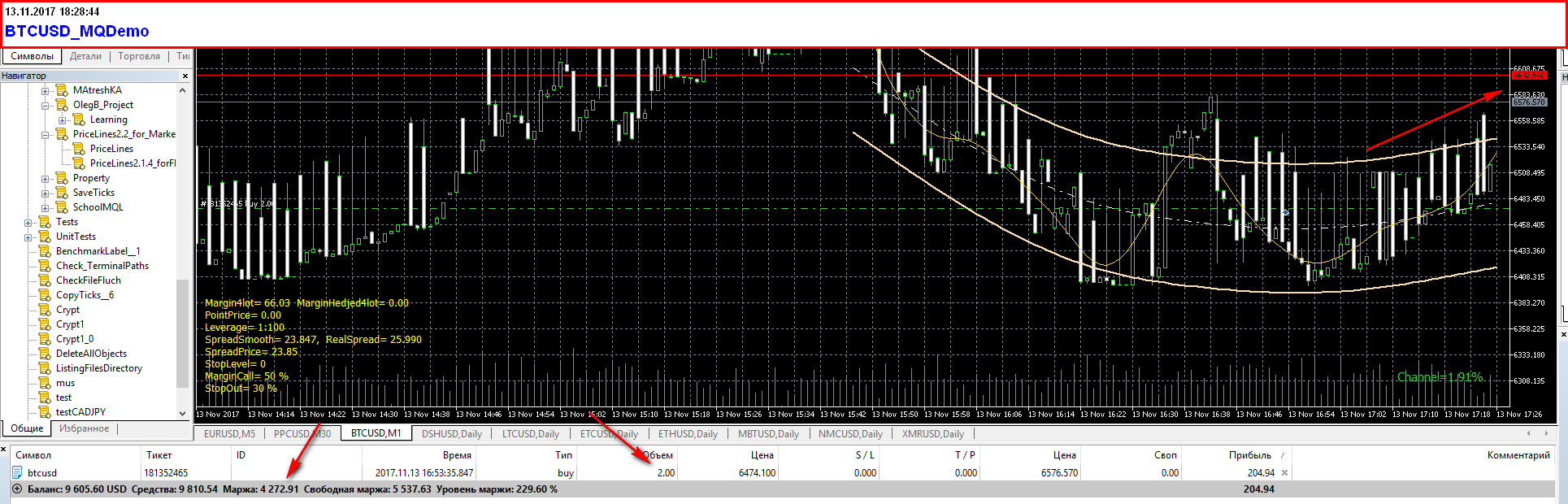1568x504 pixels.
Task: Click the Crypt script icon
Action: 45,310
